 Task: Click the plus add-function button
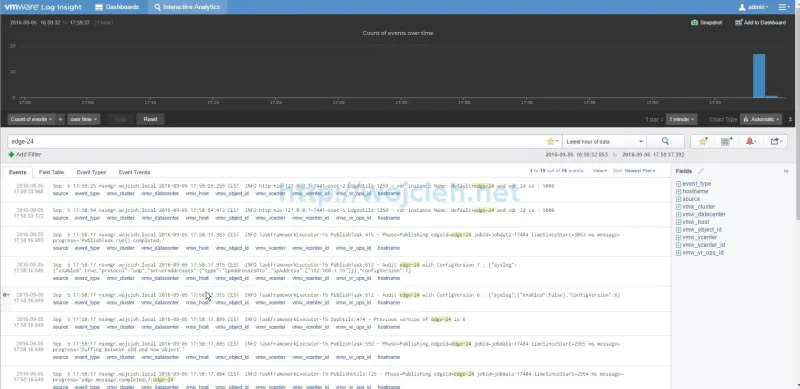tap(60, 119)
